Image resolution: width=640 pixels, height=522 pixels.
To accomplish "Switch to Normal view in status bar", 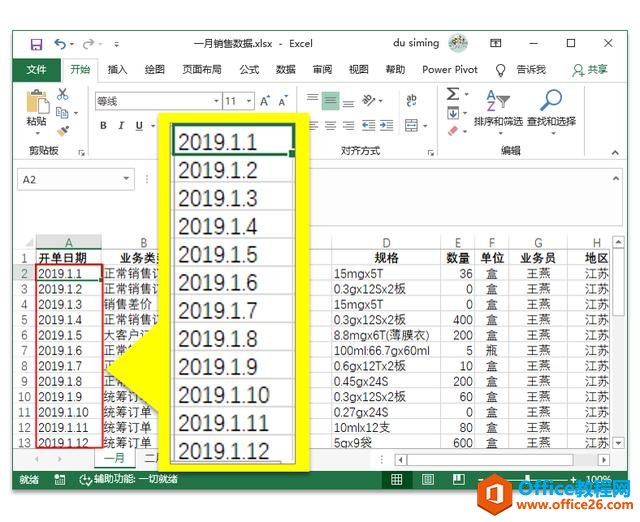I will 397,480.
